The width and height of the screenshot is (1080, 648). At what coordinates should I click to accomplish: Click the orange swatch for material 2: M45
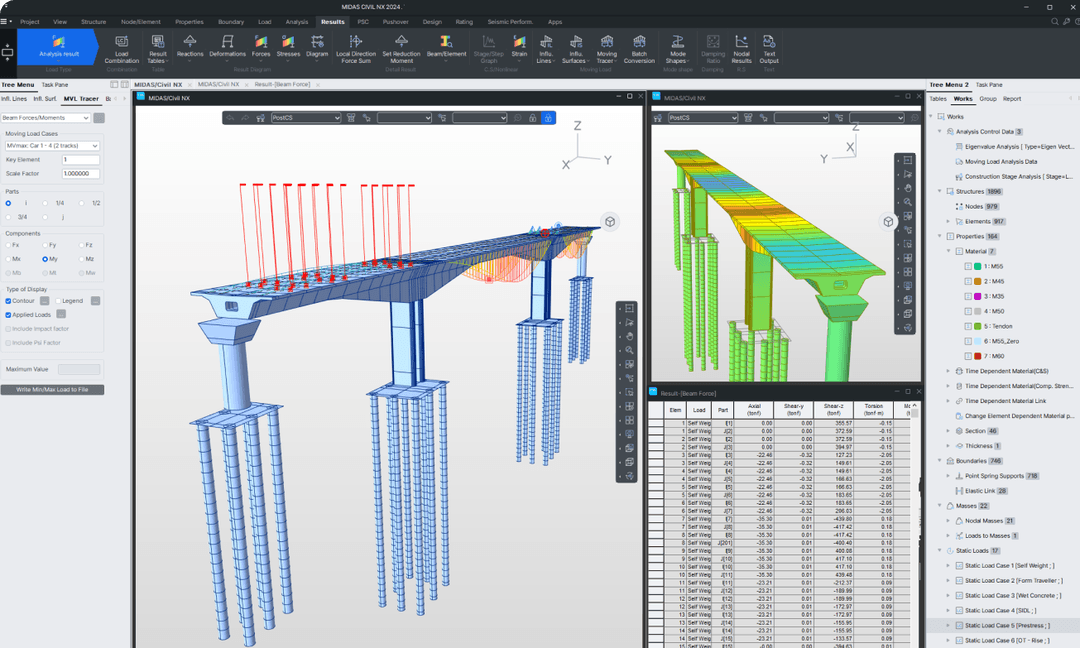(977, 282)
